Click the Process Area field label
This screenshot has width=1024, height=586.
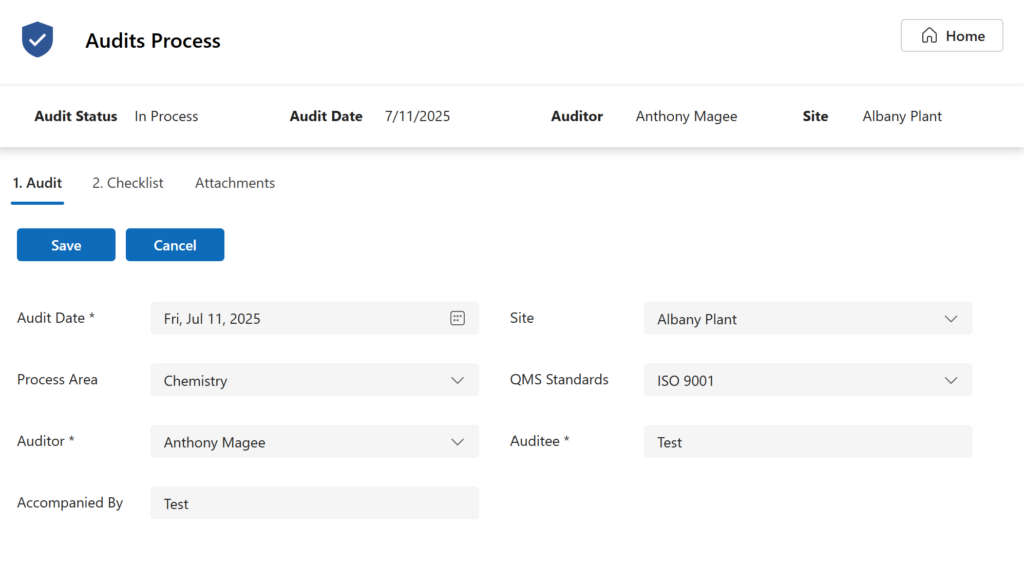57,380
